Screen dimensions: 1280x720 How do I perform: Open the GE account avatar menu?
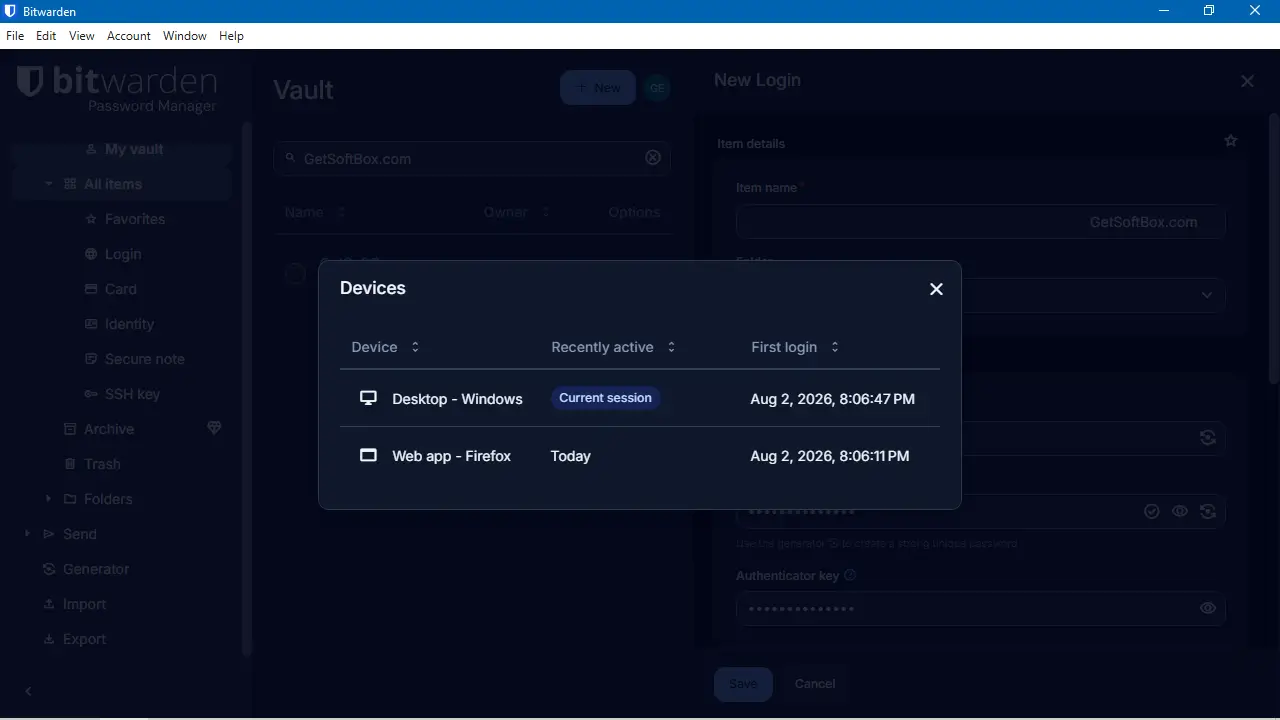(x=657, y=88)
